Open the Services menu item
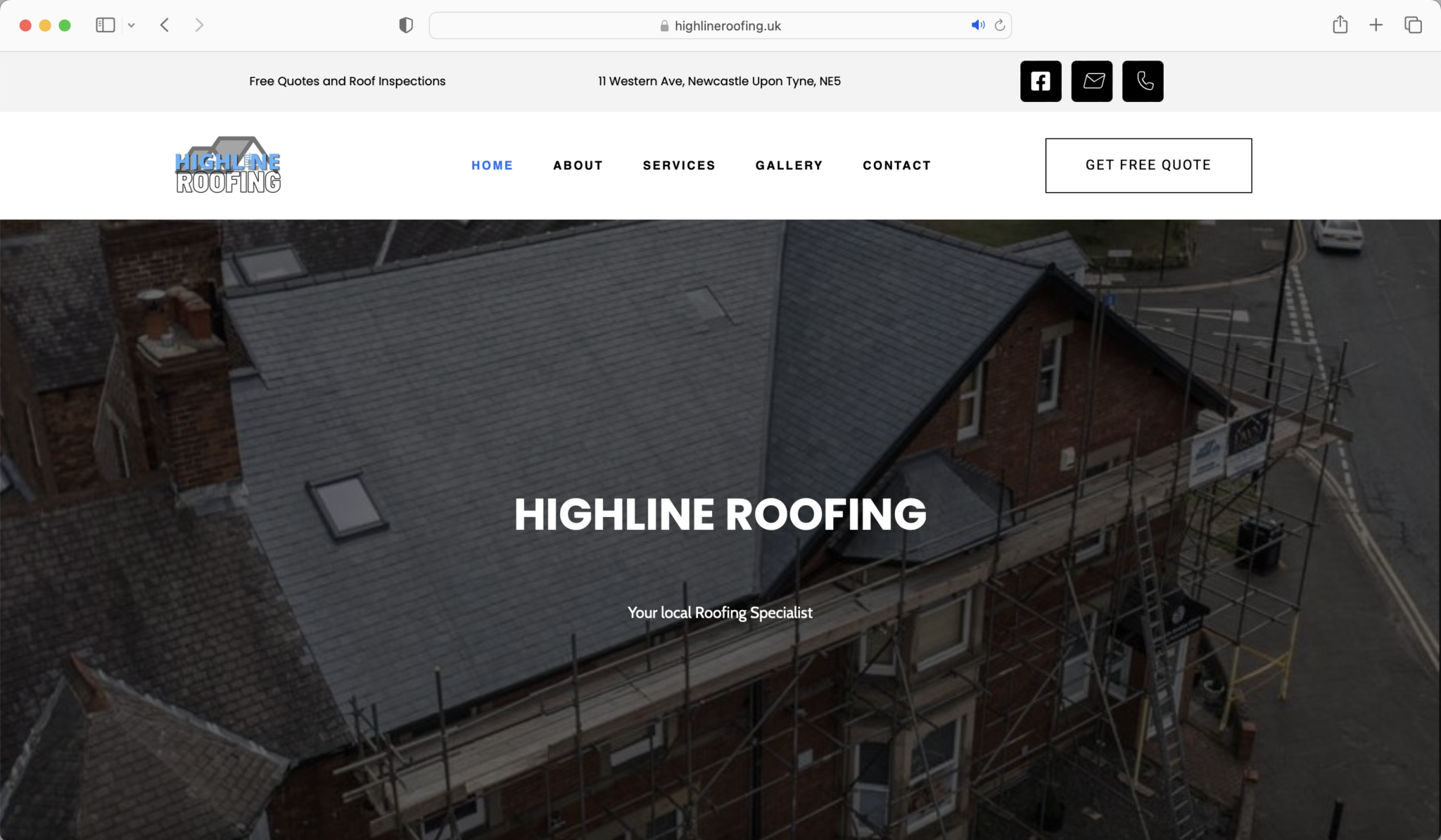The image size is (1441, 840). pyautogui.click(x=678, y=165)
